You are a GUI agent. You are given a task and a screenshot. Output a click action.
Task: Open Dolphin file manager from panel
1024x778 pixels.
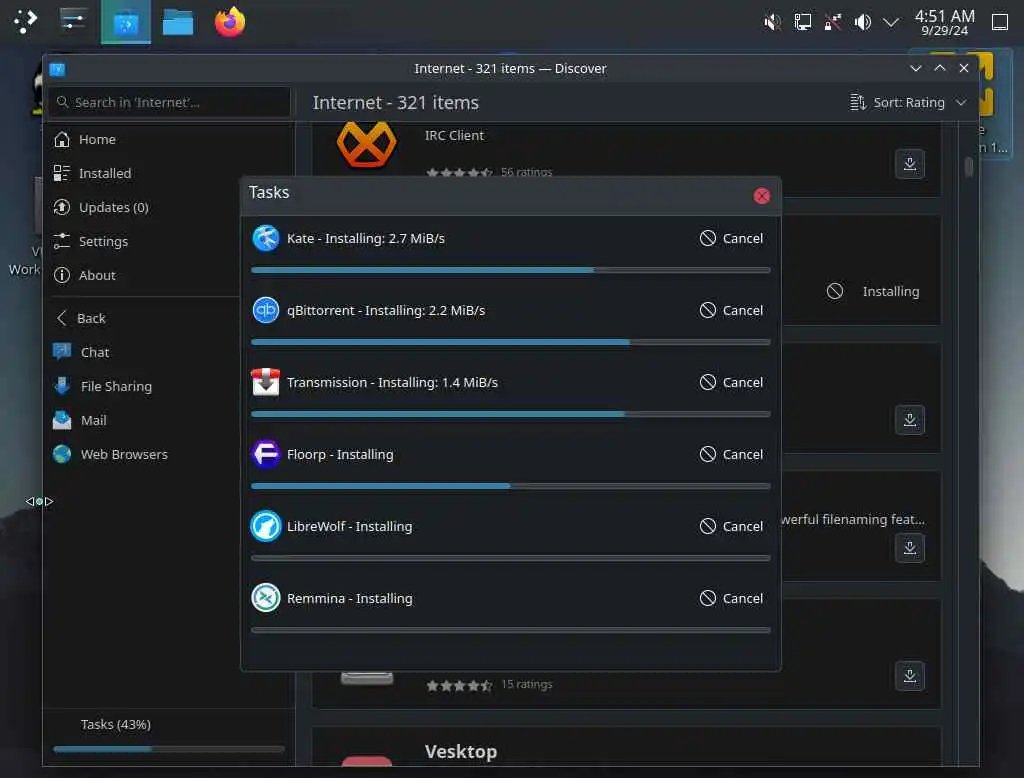178,22
